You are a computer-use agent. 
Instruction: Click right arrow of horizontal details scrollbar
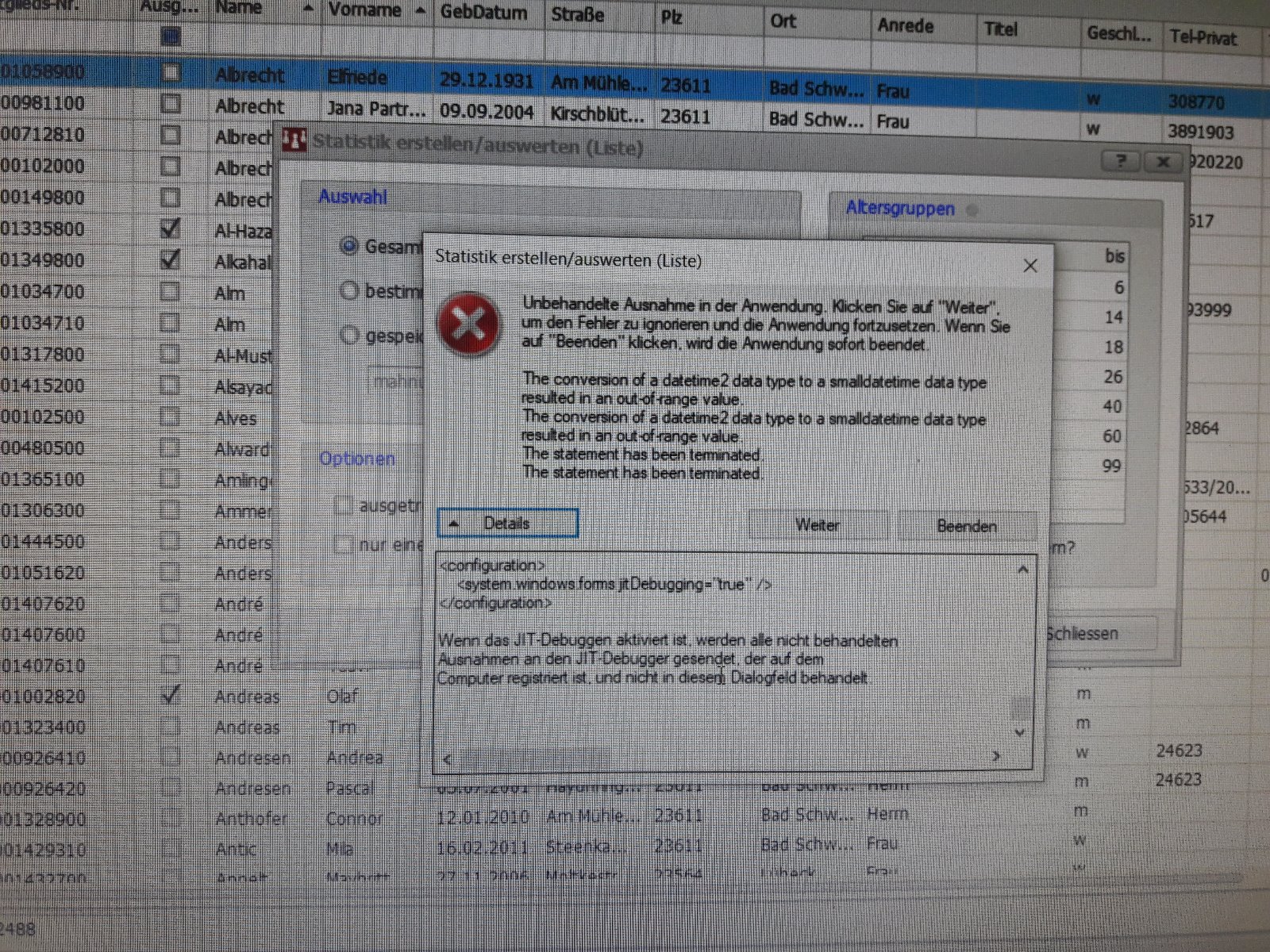tap(996, 757)
